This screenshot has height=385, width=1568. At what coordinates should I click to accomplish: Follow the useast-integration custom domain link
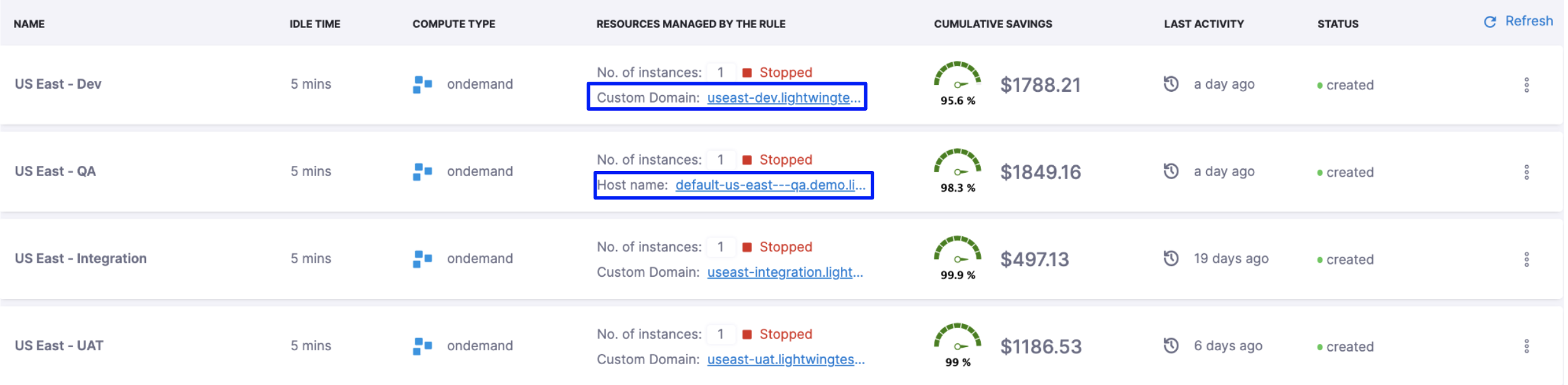point(785,272)
